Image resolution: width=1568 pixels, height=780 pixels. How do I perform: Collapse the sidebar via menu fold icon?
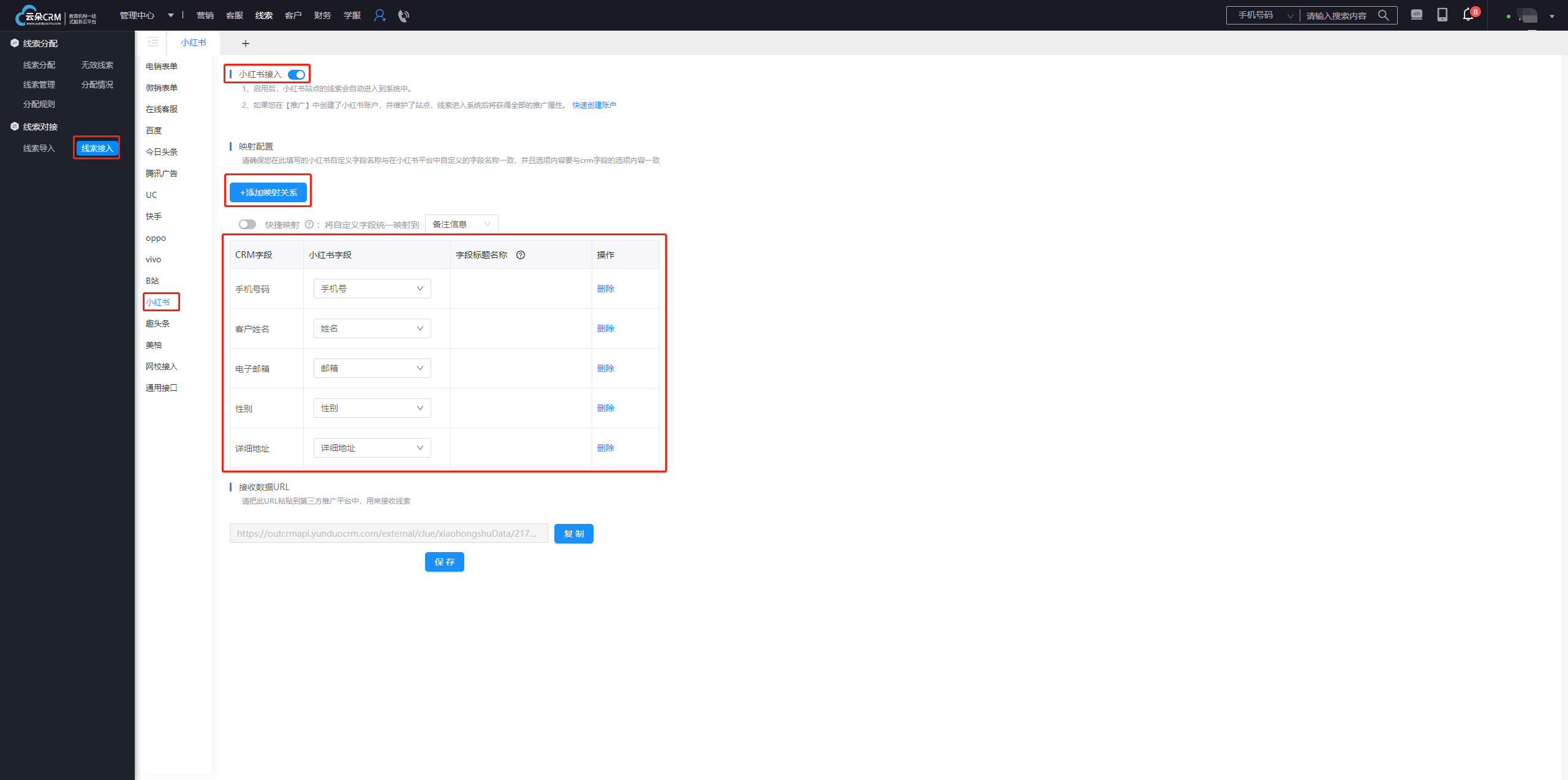(x=153, y=42)
